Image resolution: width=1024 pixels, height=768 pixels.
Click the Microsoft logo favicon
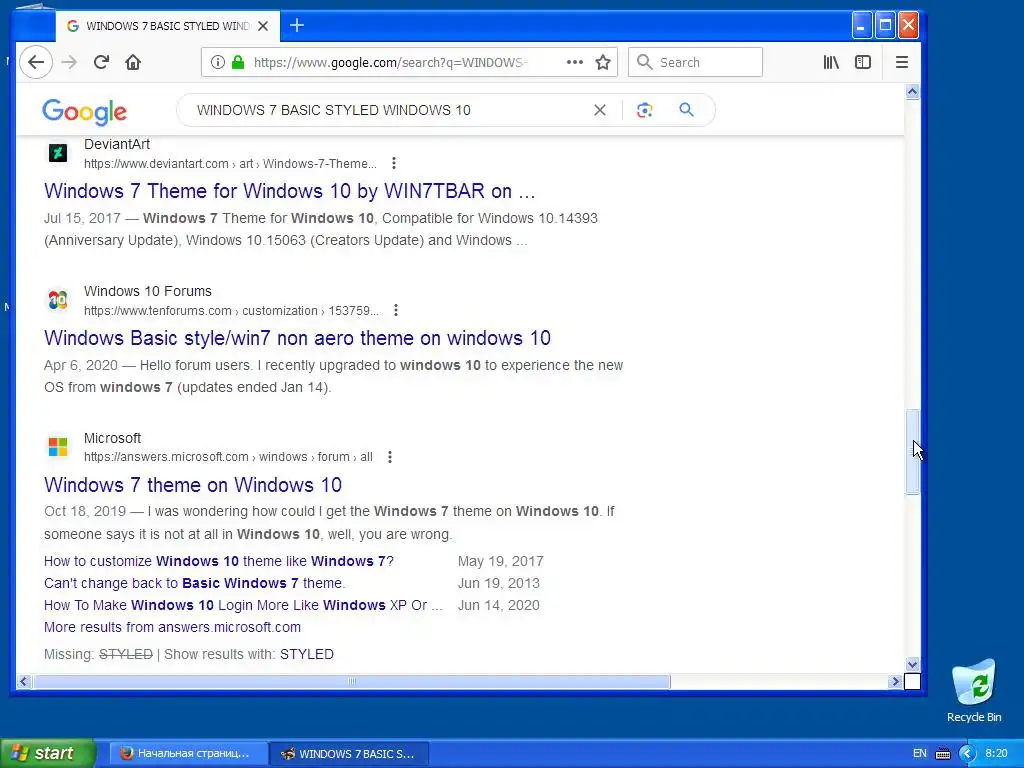[x=58, y=447]
